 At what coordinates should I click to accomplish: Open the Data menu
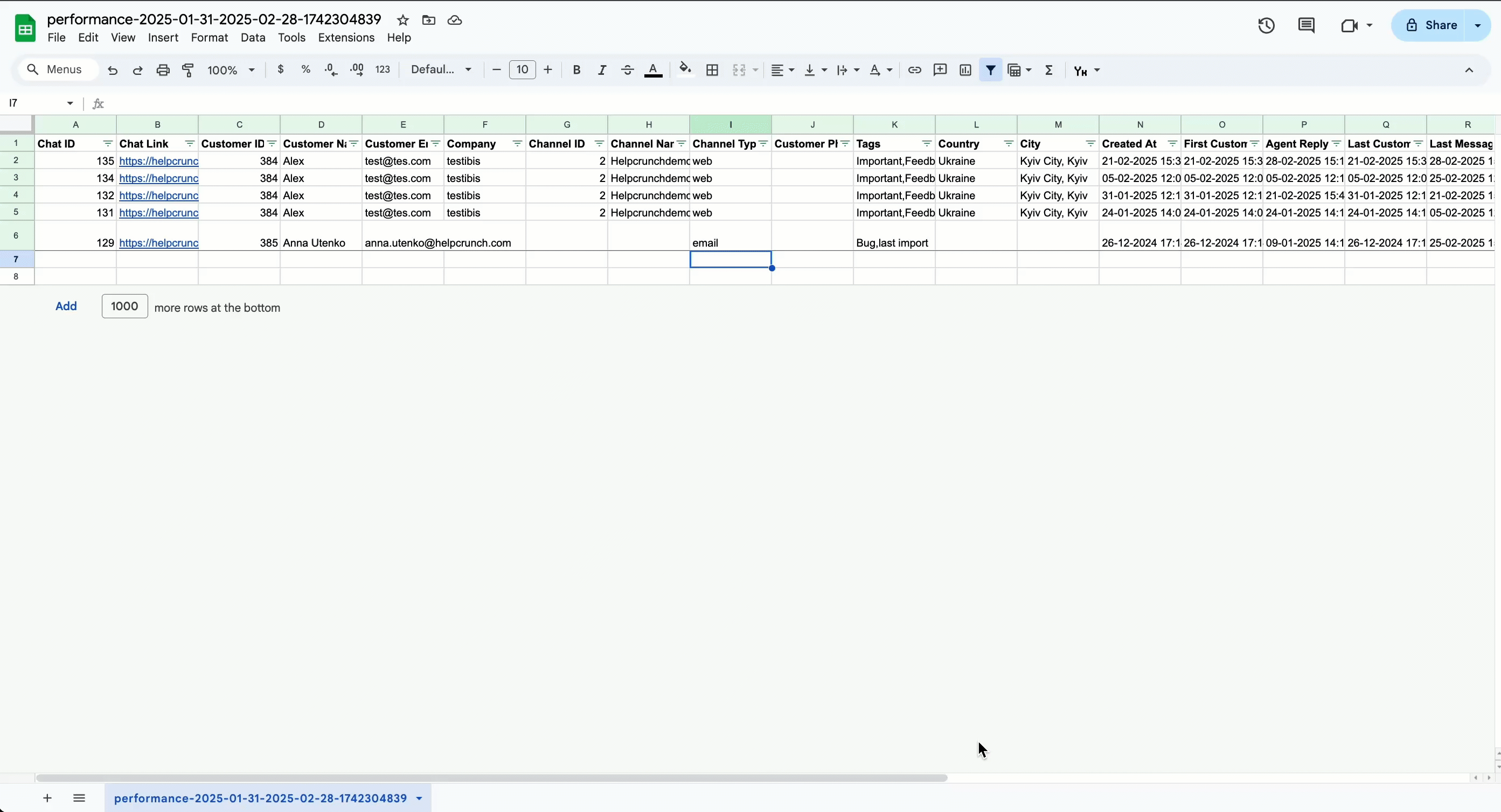click(x=252, y=37)
